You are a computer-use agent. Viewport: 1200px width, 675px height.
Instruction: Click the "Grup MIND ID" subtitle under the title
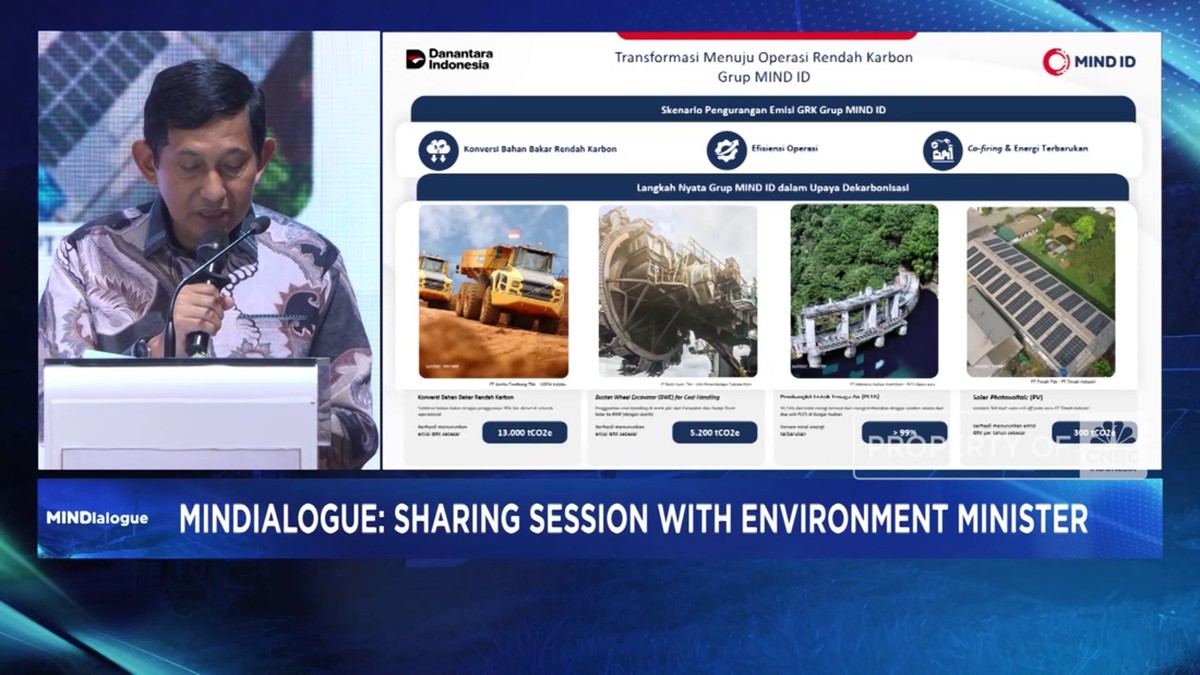point(763,76)
